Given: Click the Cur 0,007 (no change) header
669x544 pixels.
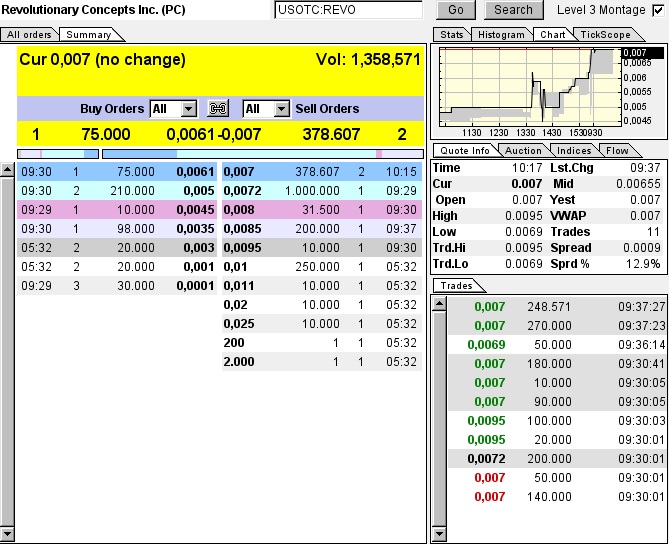Looking at the screenshot, I should click(102, 59).
